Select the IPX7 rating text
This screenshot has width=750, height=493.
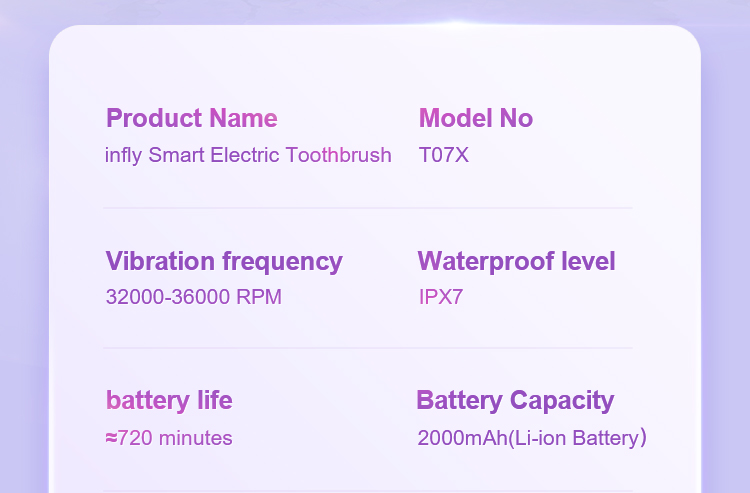coord(441,297)
